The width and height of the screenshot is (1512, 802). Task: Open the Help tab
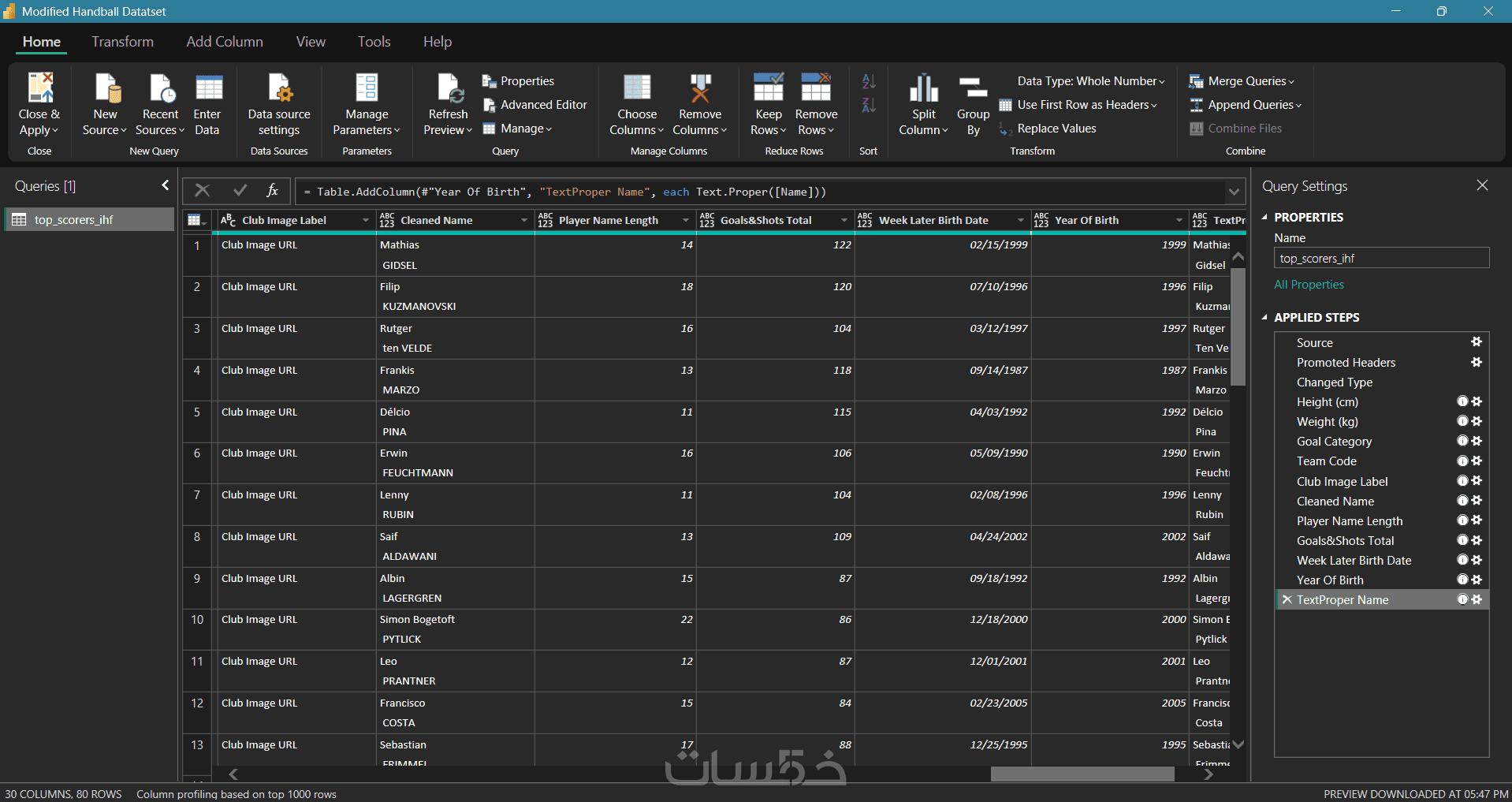[437, 42]
